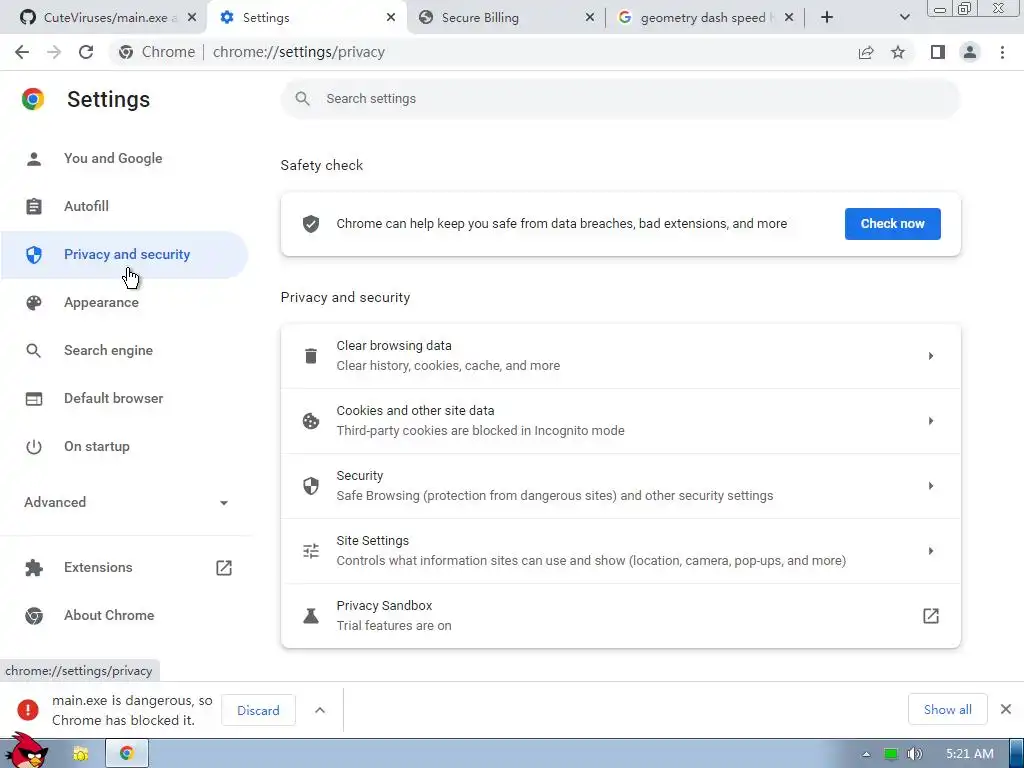Open the file explorer taskbar icon

pyautogui.click(x=81, y=754)
